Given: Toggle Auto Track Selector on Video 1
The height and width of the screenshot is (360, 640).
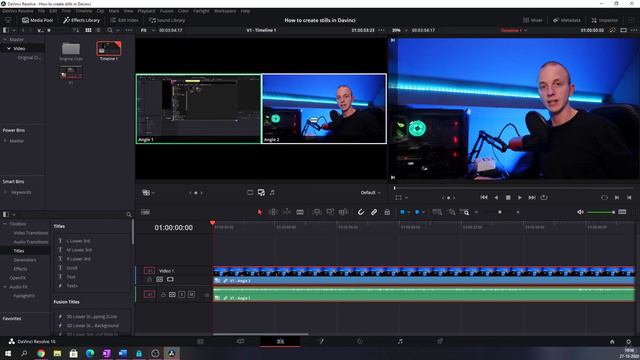Looking at the screenshot, I should [x=159, y=280].
